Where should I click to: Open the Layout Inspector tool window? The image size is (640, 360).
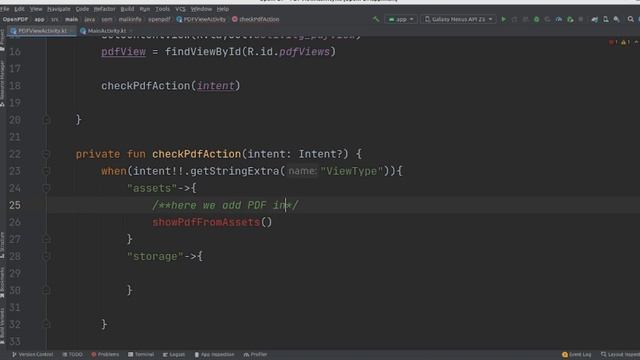620,354
